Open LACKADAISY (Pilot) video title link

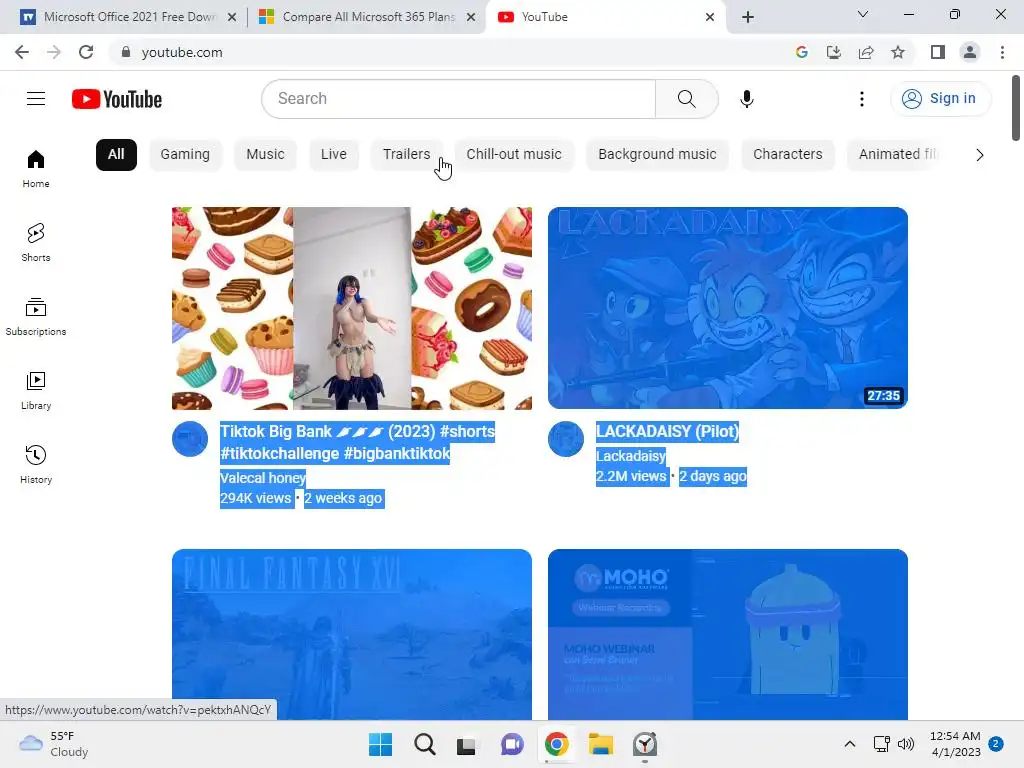[667, 432]
